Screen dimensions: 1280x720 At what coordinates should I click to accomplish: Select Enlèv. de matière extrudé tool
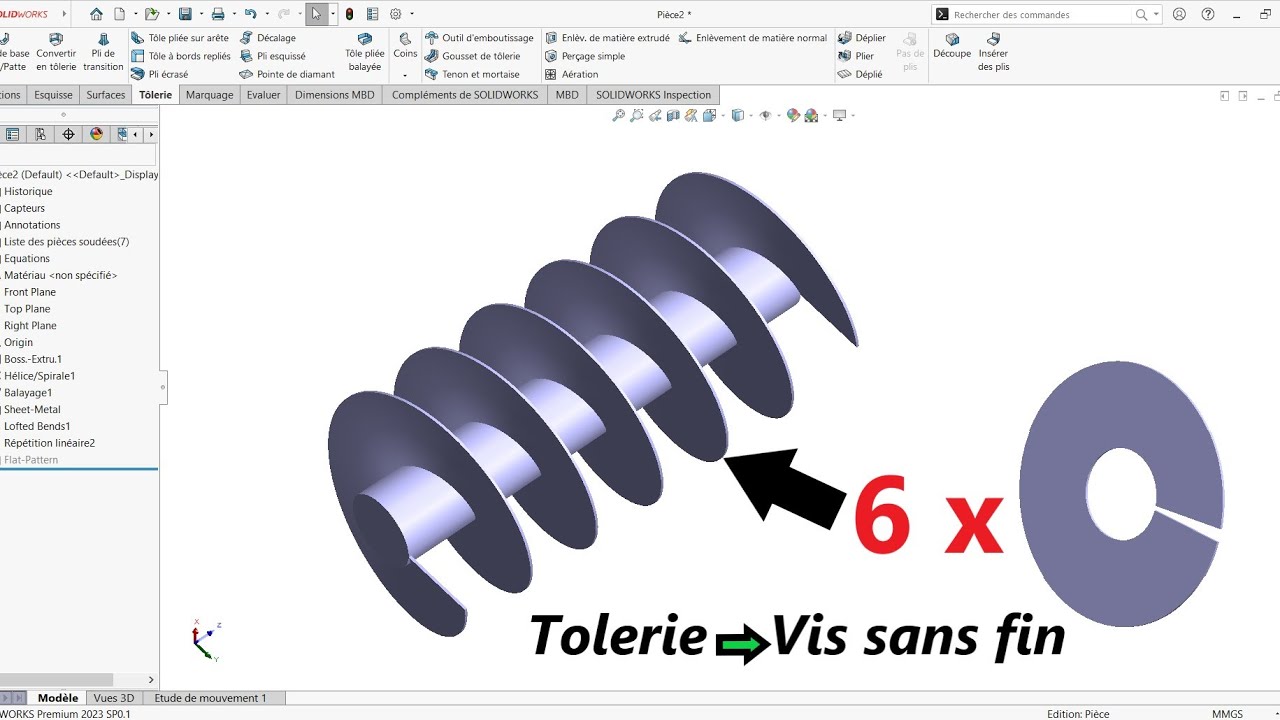coord(608,38)
